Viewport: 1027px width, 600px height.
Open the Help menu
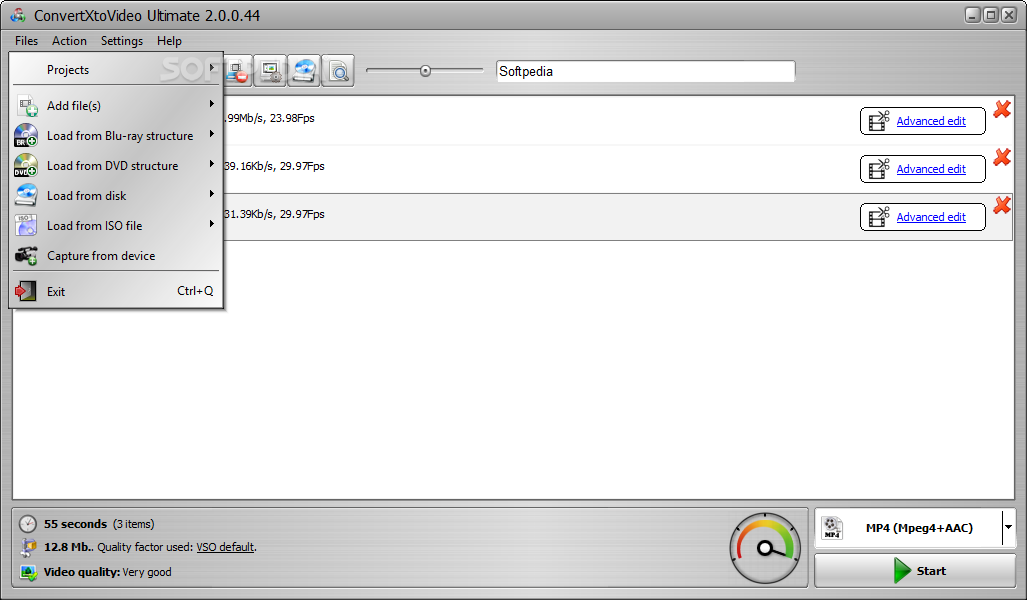[x=169, y=41]
